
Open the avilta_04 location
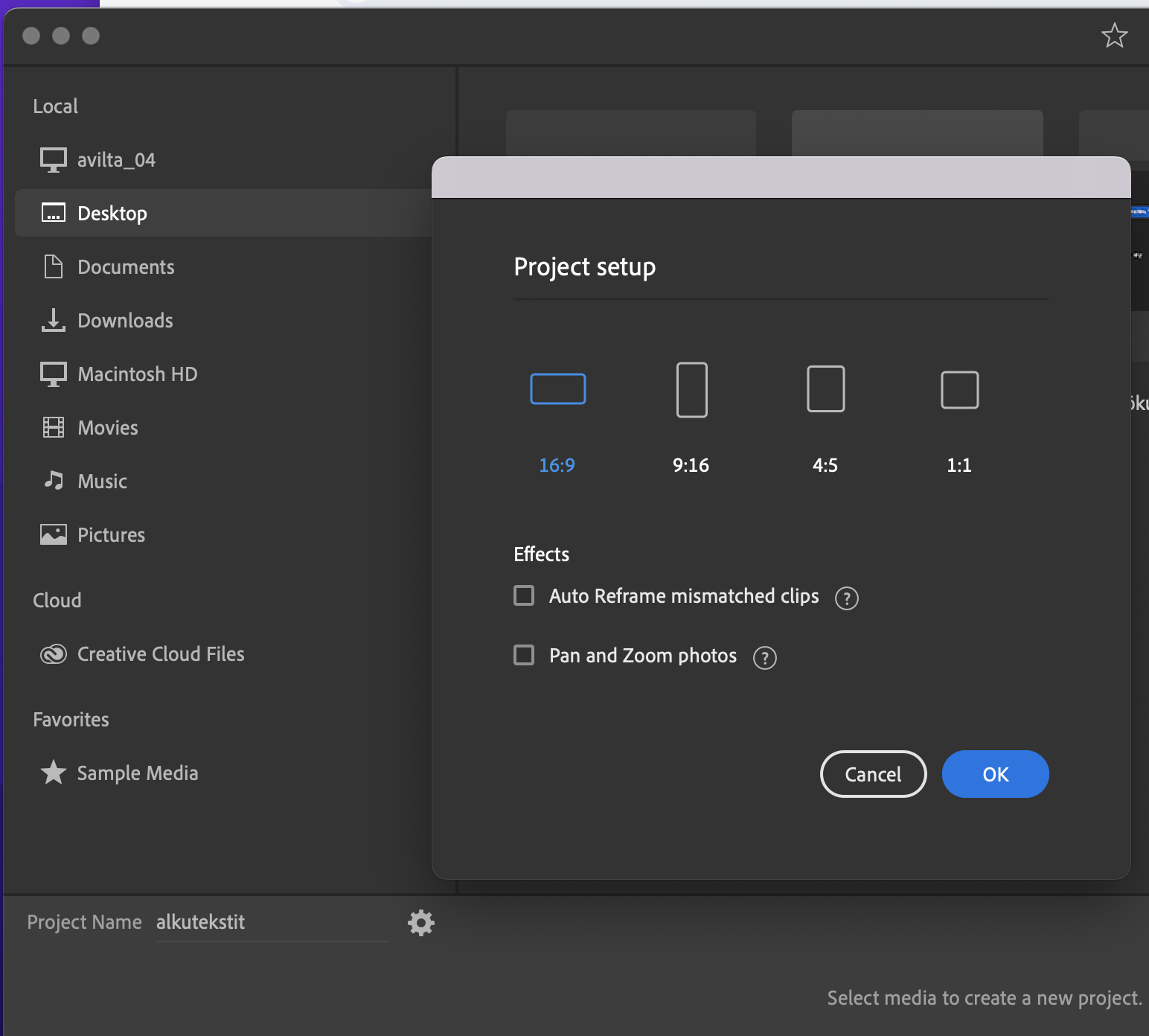point(116,160)
